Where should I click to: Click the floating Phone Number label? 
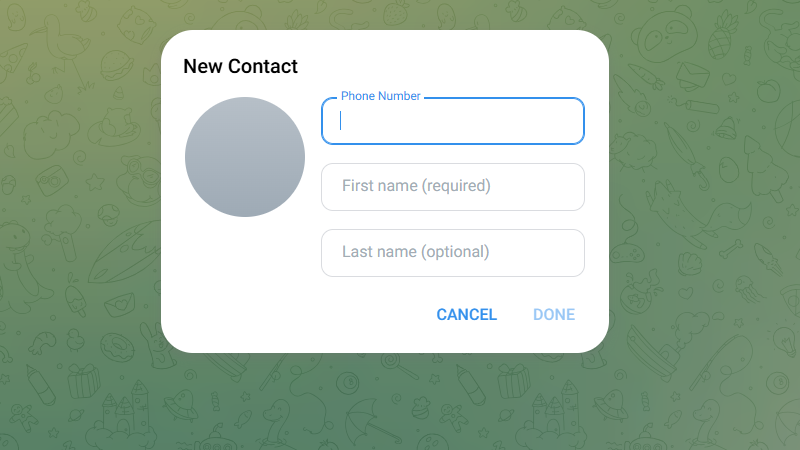click(x=380, y=96)
